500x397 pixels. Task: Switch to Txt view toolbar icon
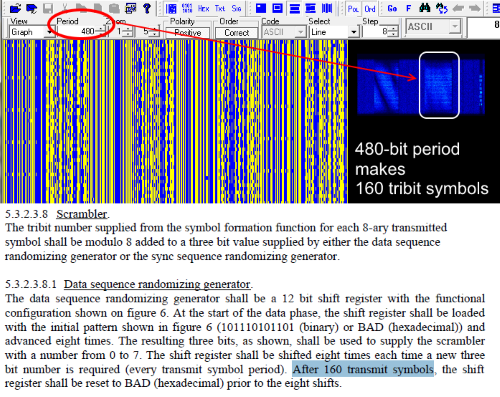tap(220, 8)
